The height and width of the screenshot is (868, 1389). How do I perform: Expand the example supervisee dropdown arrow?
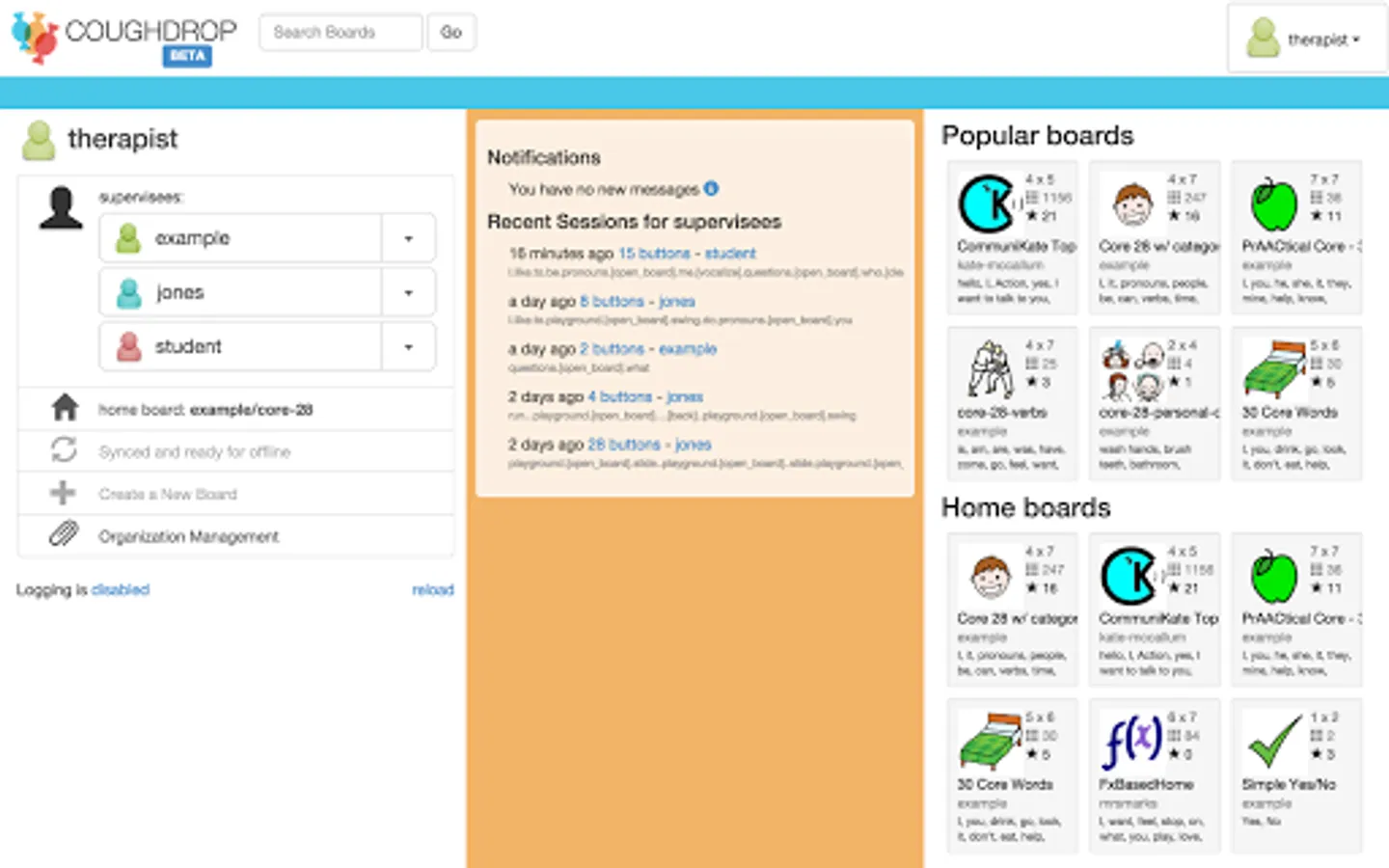tap(408, 238)
